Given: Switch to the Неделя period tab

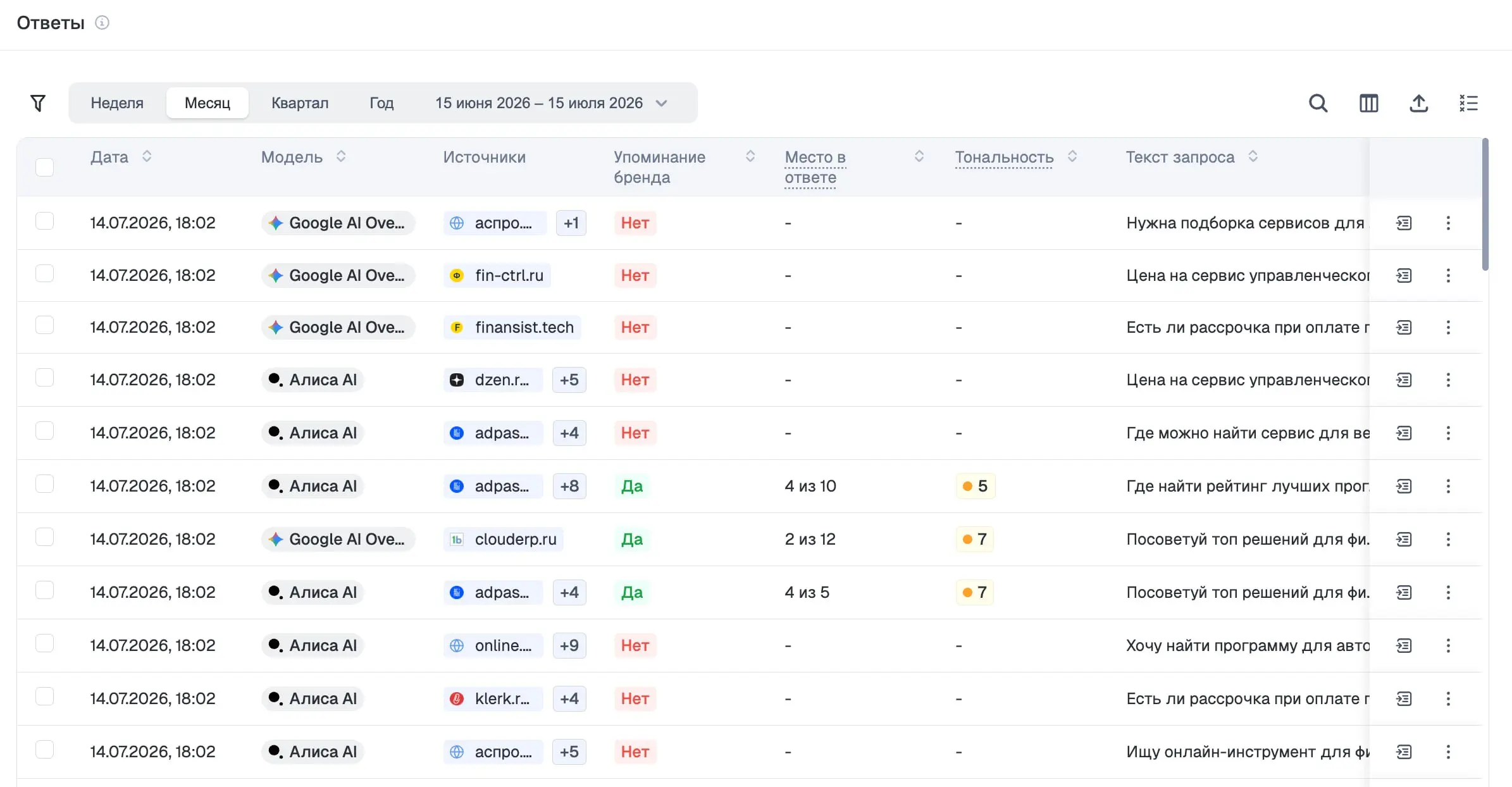Looking at the screenshot, I should (x=117, y=103).
